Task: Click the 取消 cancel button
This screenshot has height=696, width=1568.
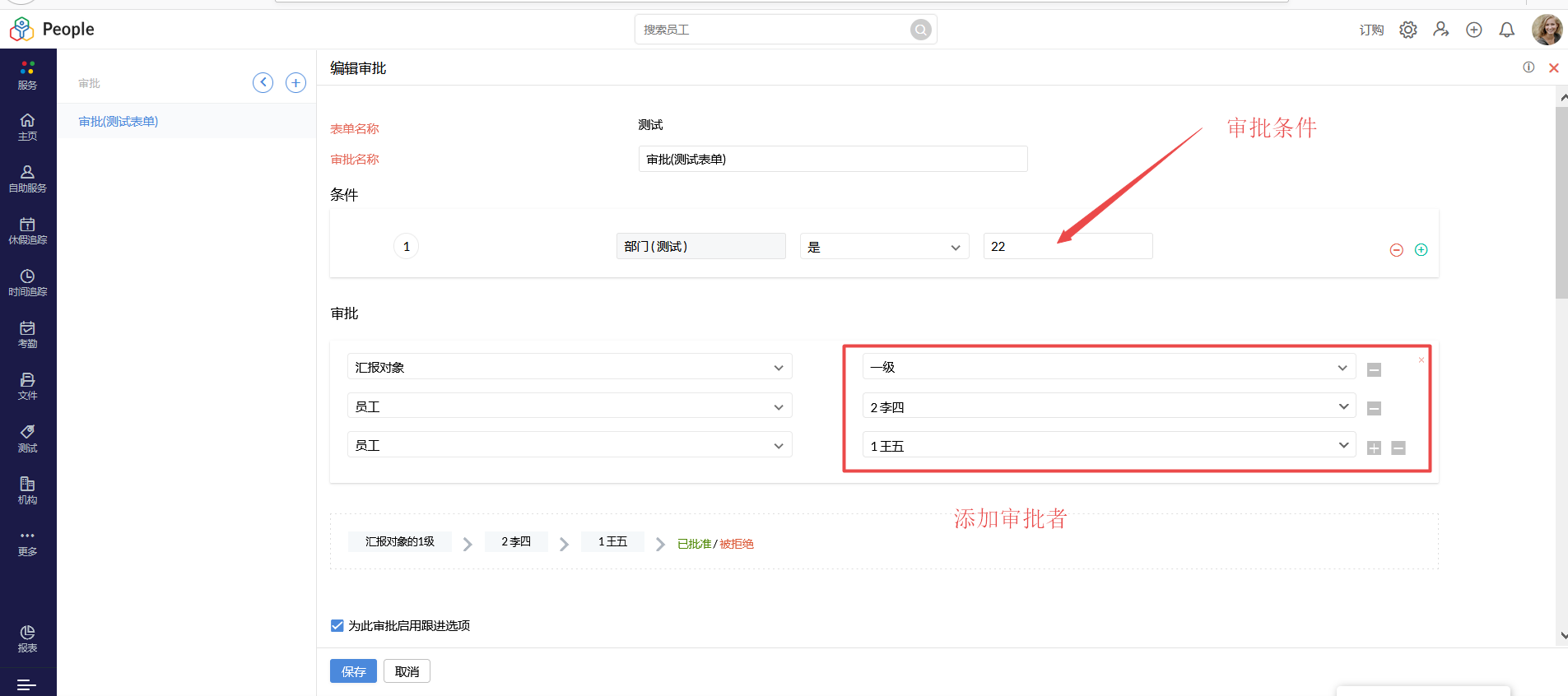Action: coord(407,671)
